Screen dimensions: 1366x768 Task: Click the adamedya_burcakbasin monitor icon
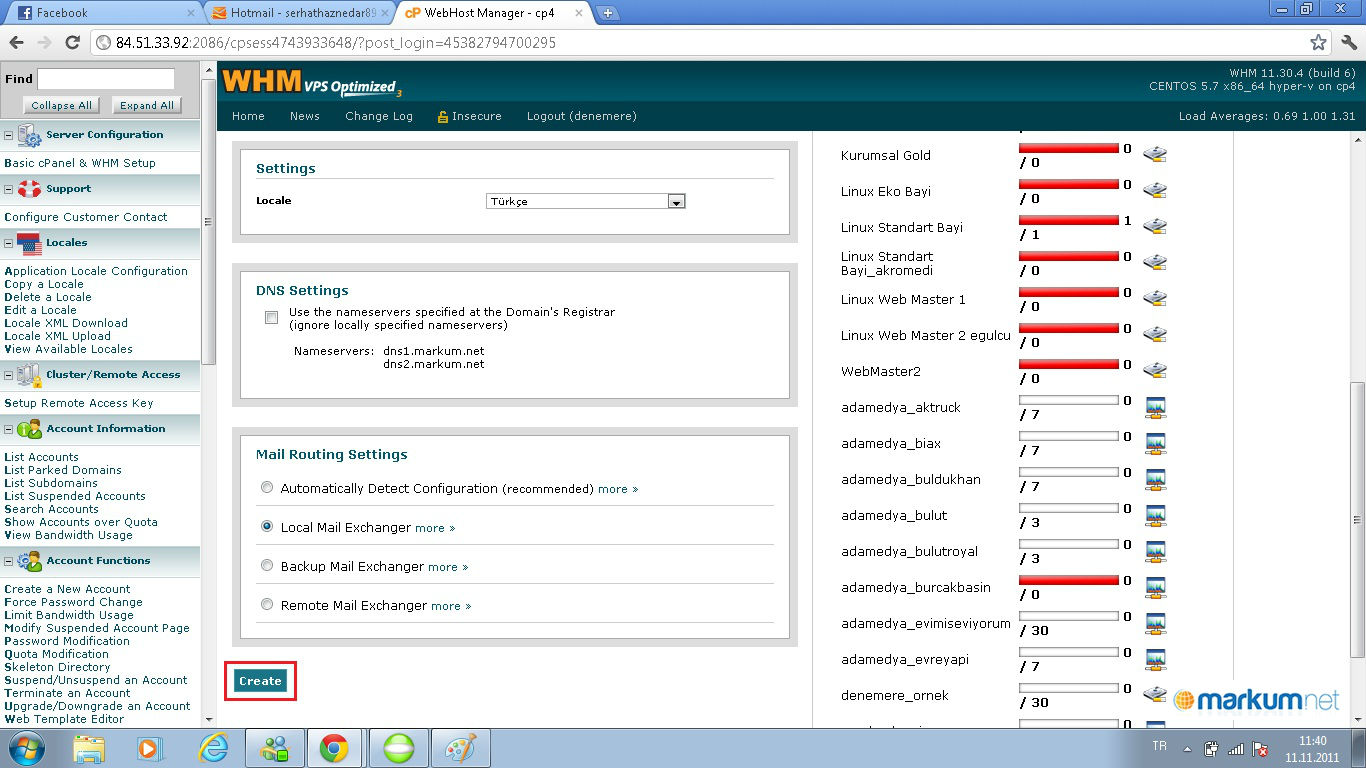1155,587
